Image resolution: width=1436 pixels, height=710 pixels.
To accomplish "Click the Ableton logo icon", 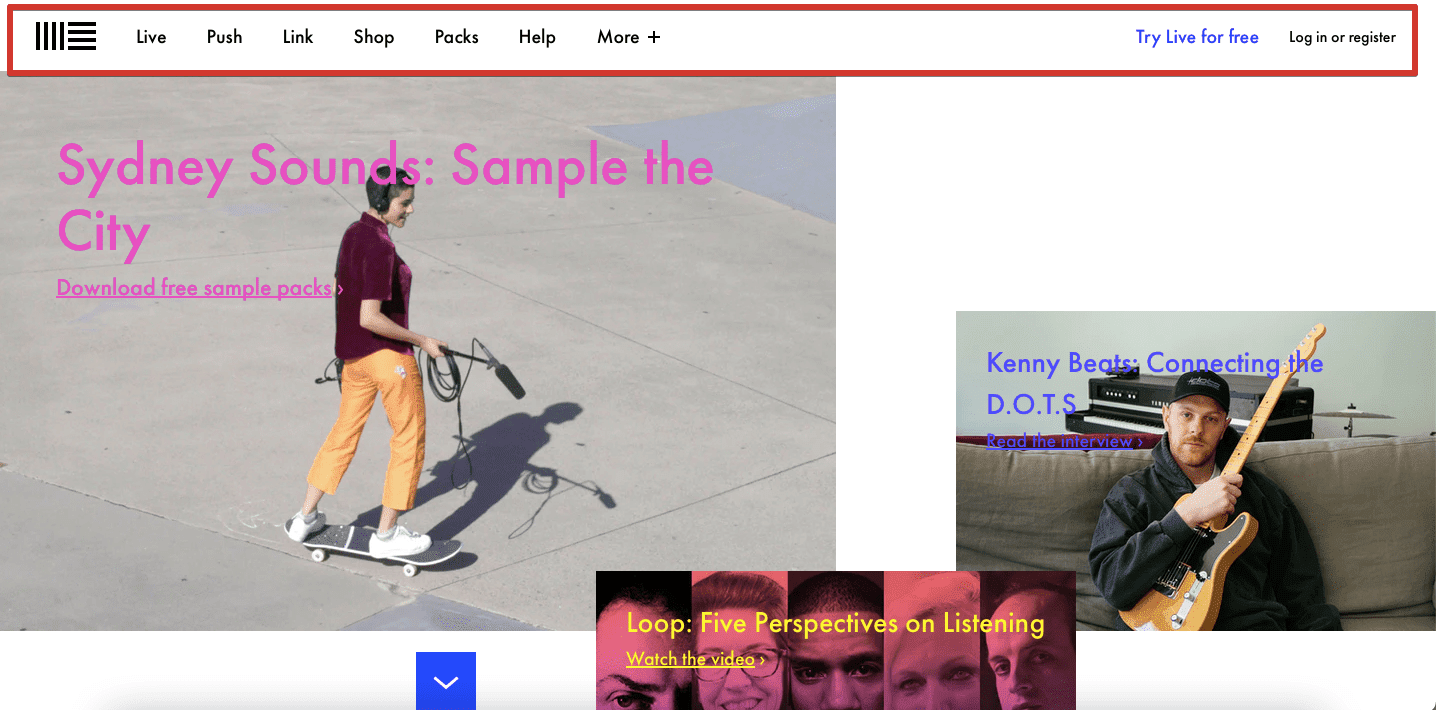I will point(66,37).
